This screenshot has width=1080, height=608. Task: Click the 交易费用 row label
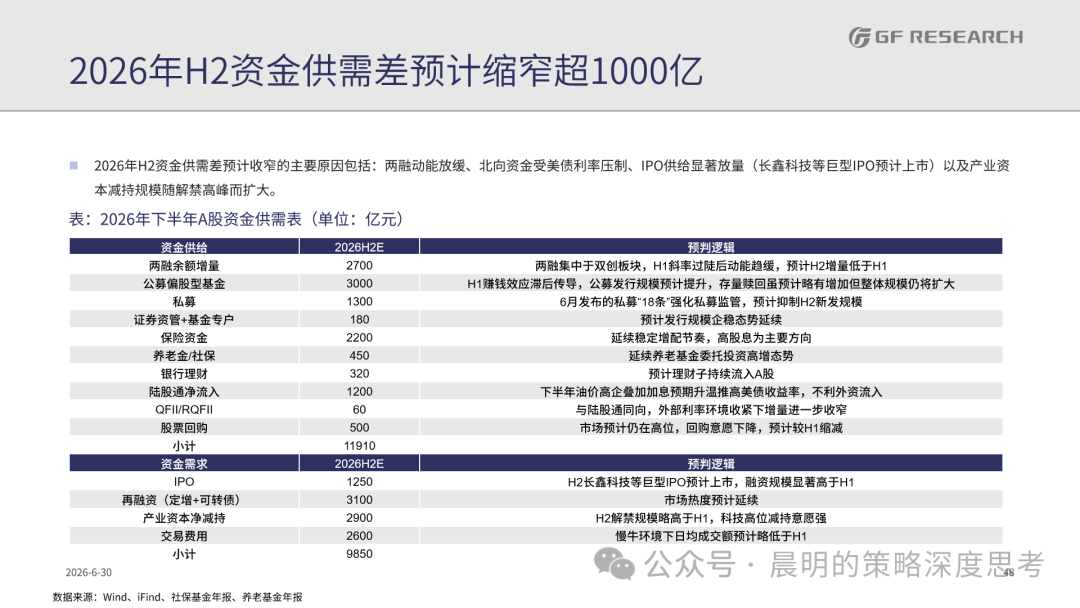coord(184,535)
